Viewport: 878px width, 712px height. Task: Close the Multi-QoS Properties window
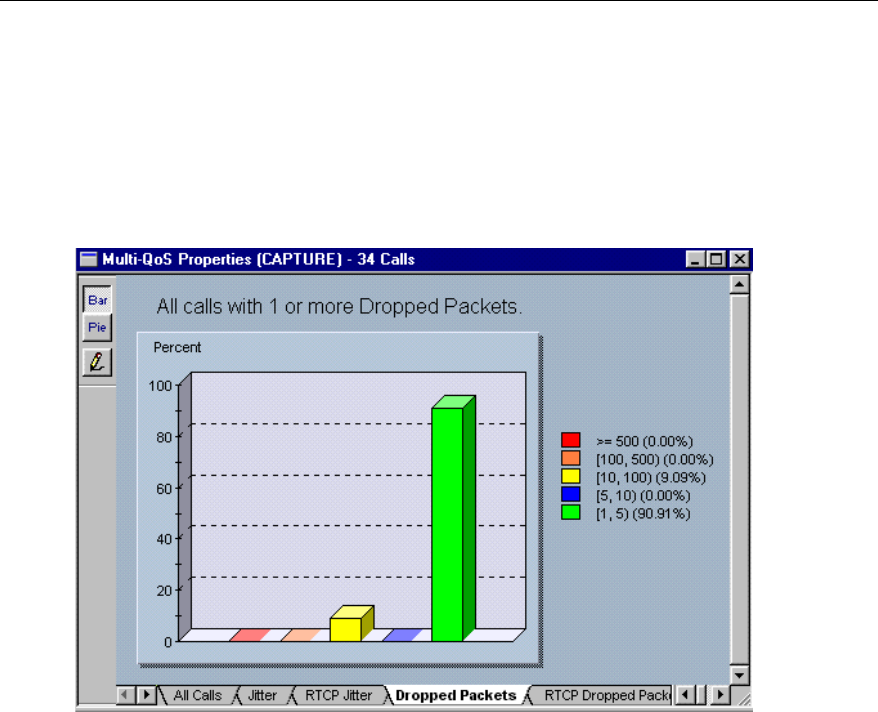[x=740, y=259]
